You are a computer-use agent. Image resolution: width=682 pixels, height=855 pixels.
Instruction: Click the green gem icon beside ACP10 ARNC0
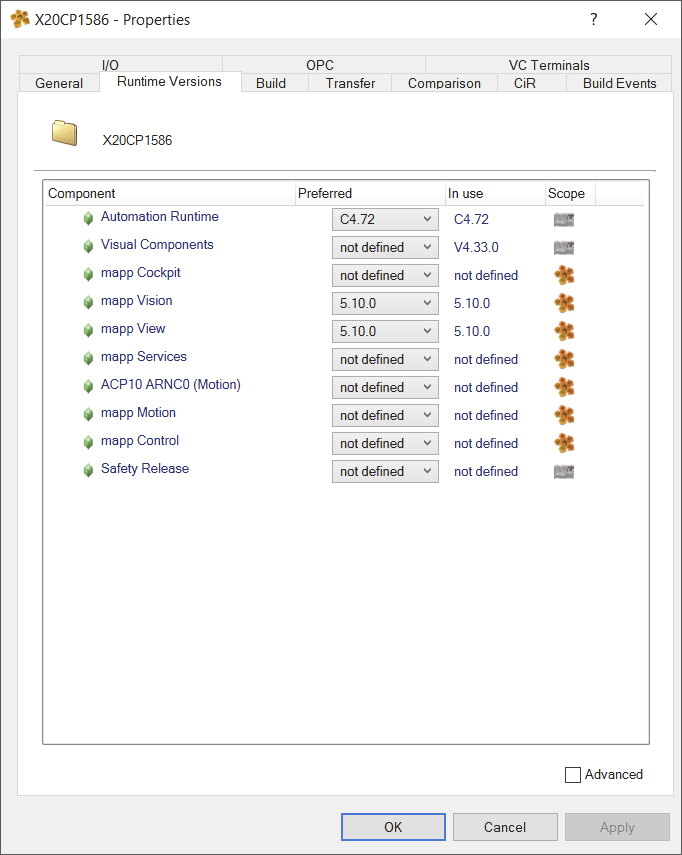[88, 387]
